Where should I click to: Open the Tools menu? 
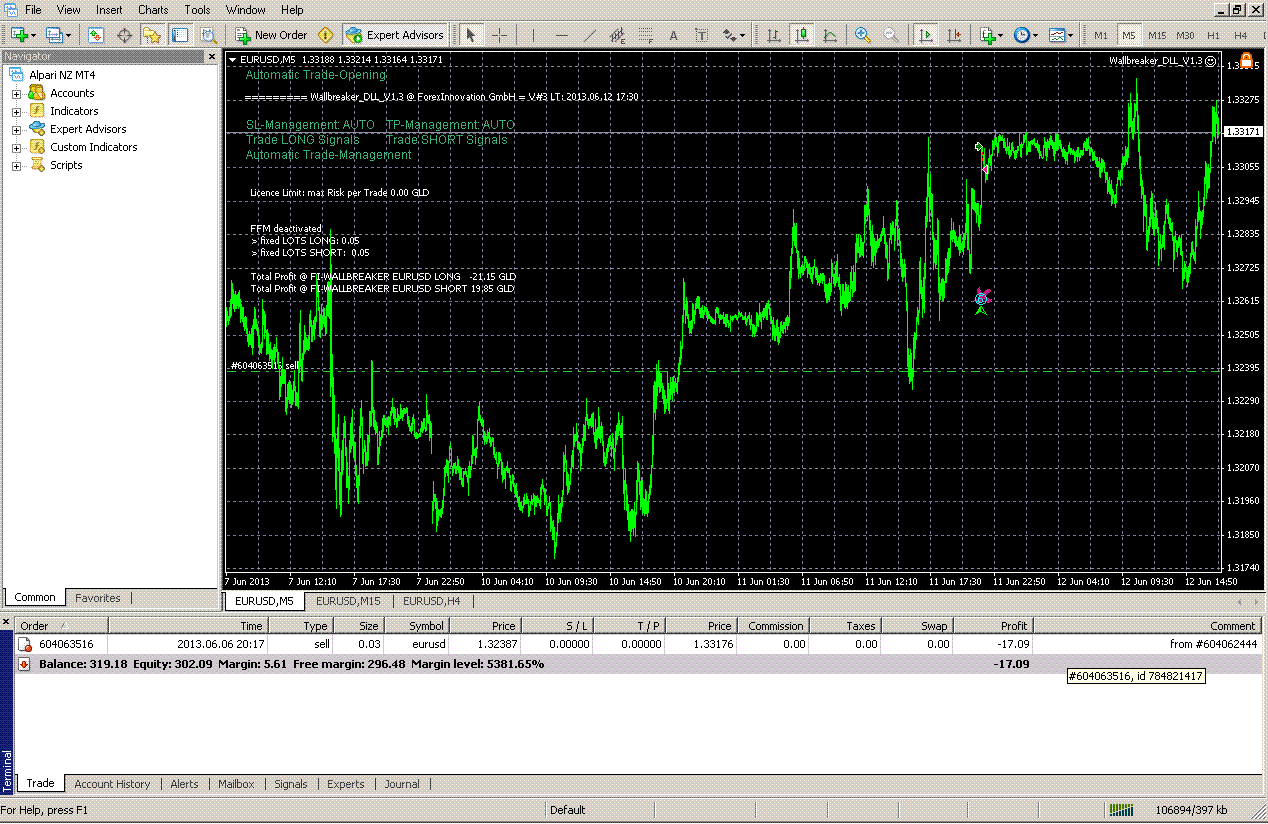tap(197, 9)
